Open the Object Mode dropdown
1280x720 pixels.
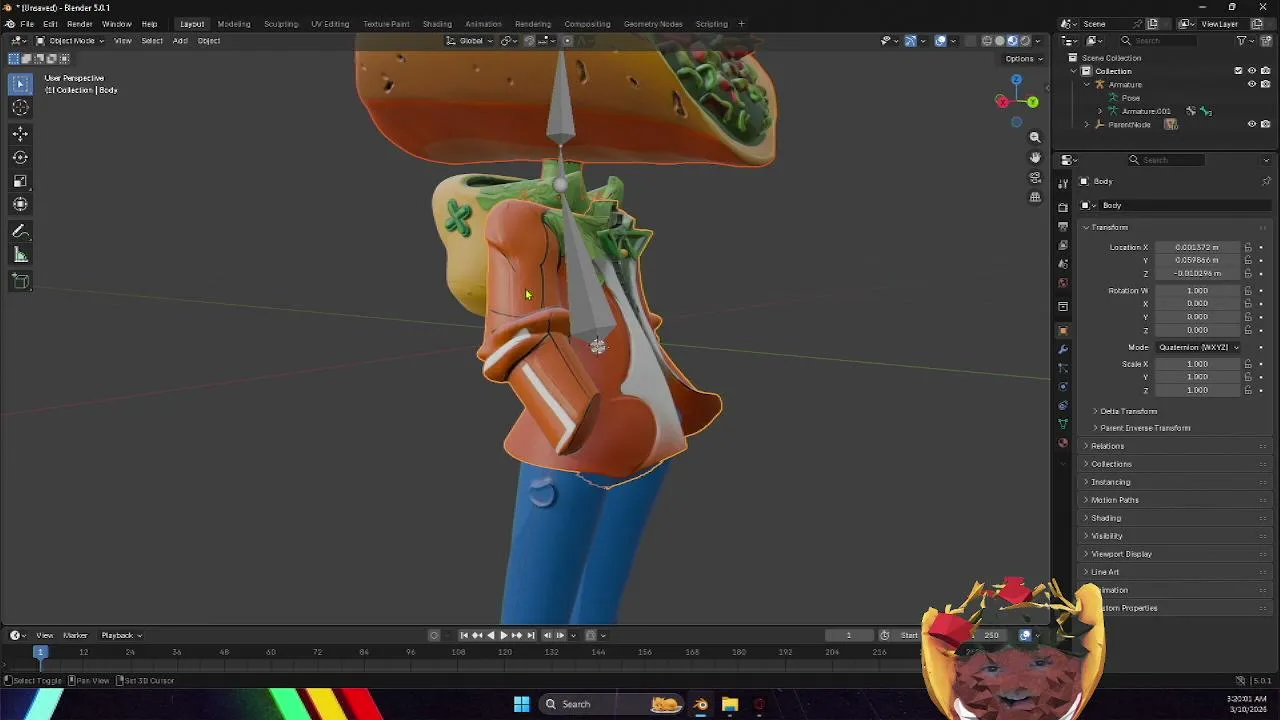(x=70, y=41)
